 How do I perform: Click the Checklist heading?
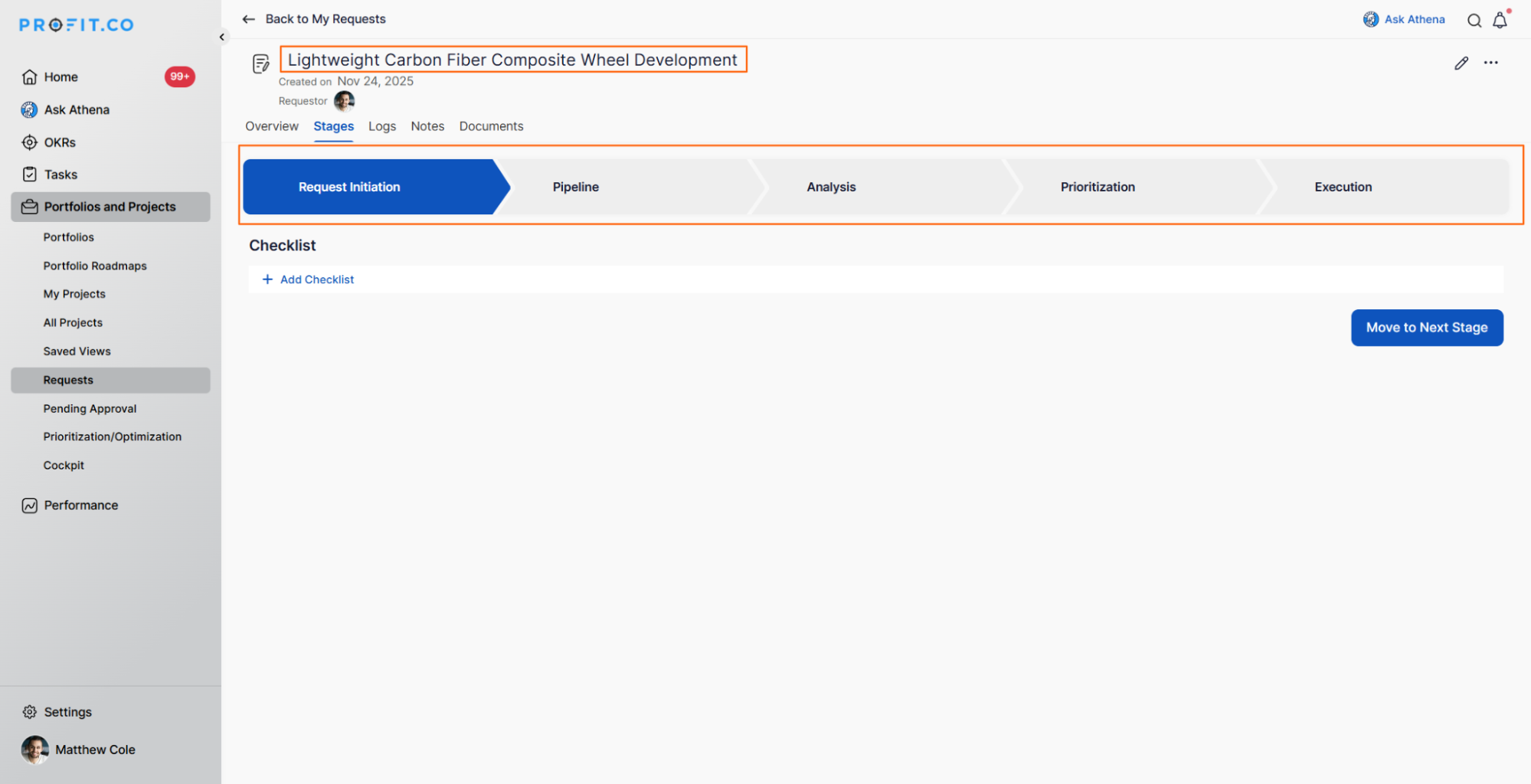point(283,245)
